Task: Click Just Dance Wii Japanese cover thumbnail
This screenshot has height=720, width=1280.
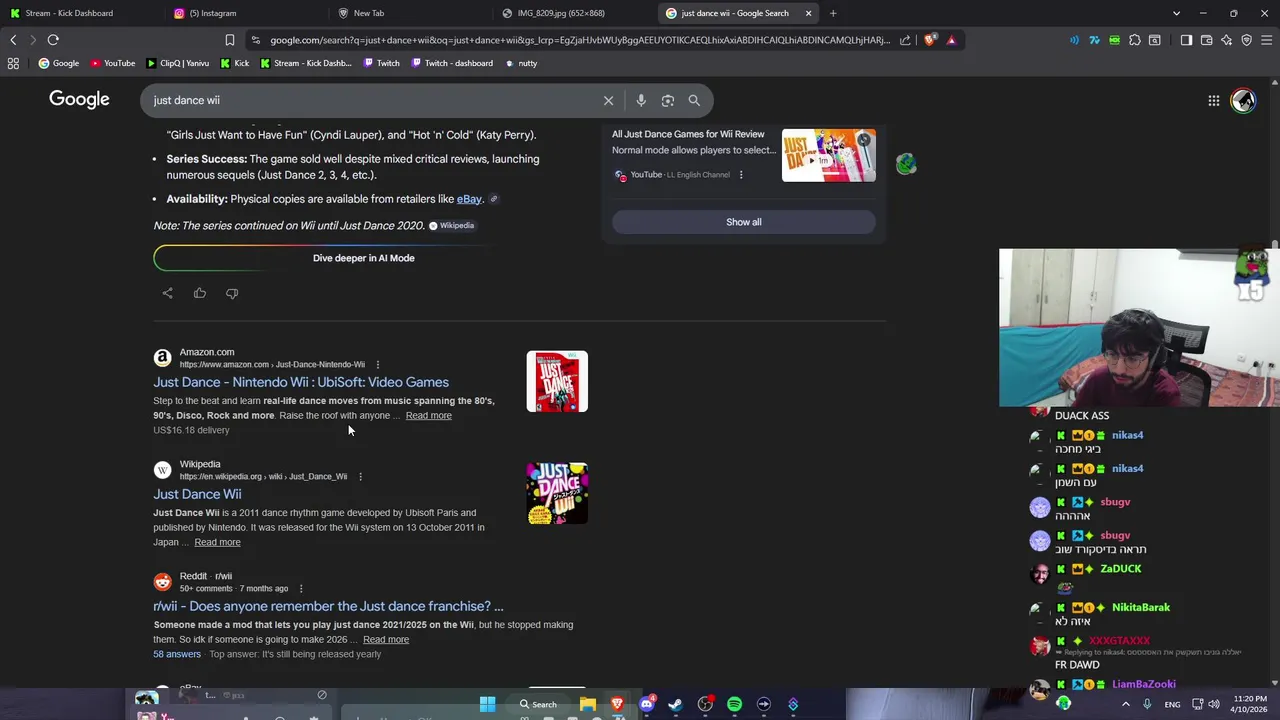Action: (557, 493)
